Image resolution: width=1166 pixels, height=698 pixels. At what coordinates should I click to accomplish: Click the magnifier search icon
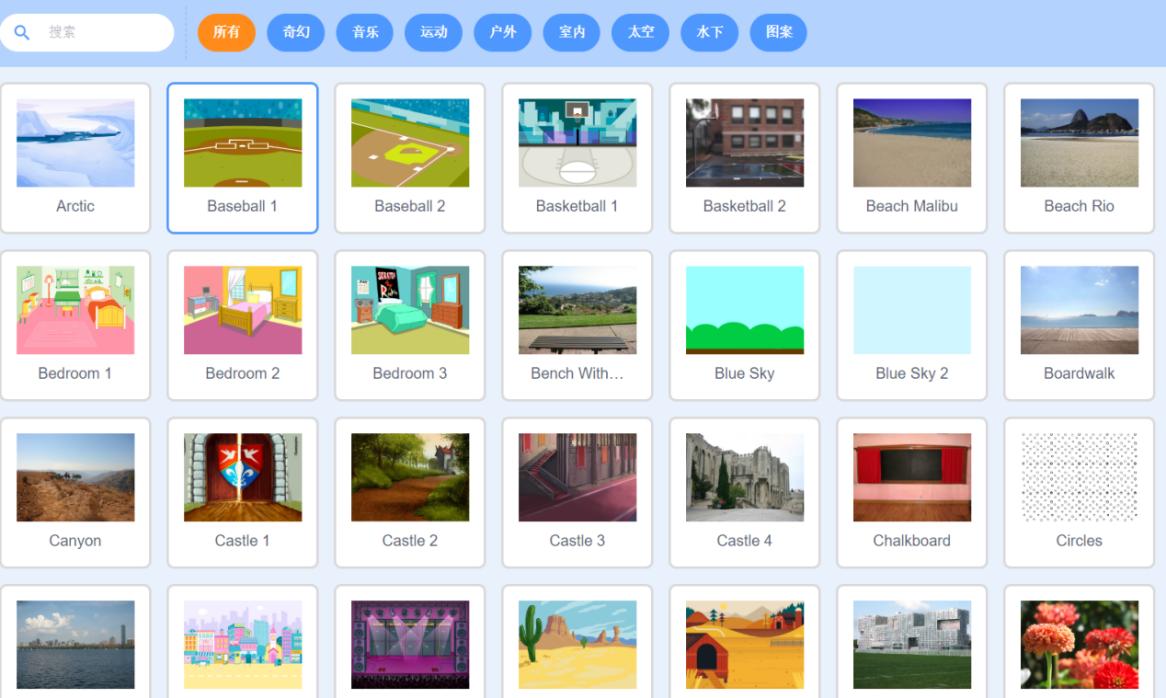point(22,33)
